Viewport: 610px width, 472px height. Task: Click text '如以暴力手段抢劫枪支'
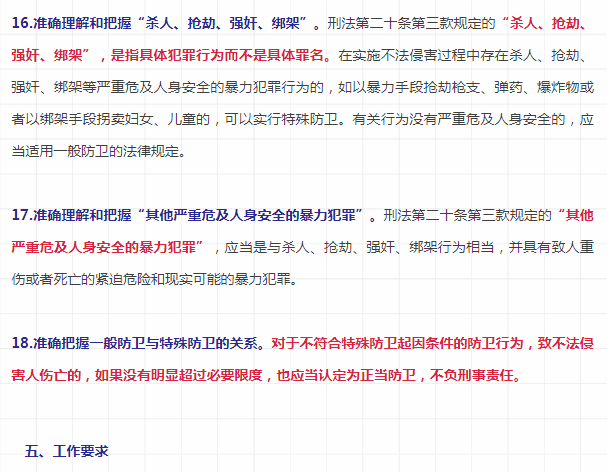409,87
